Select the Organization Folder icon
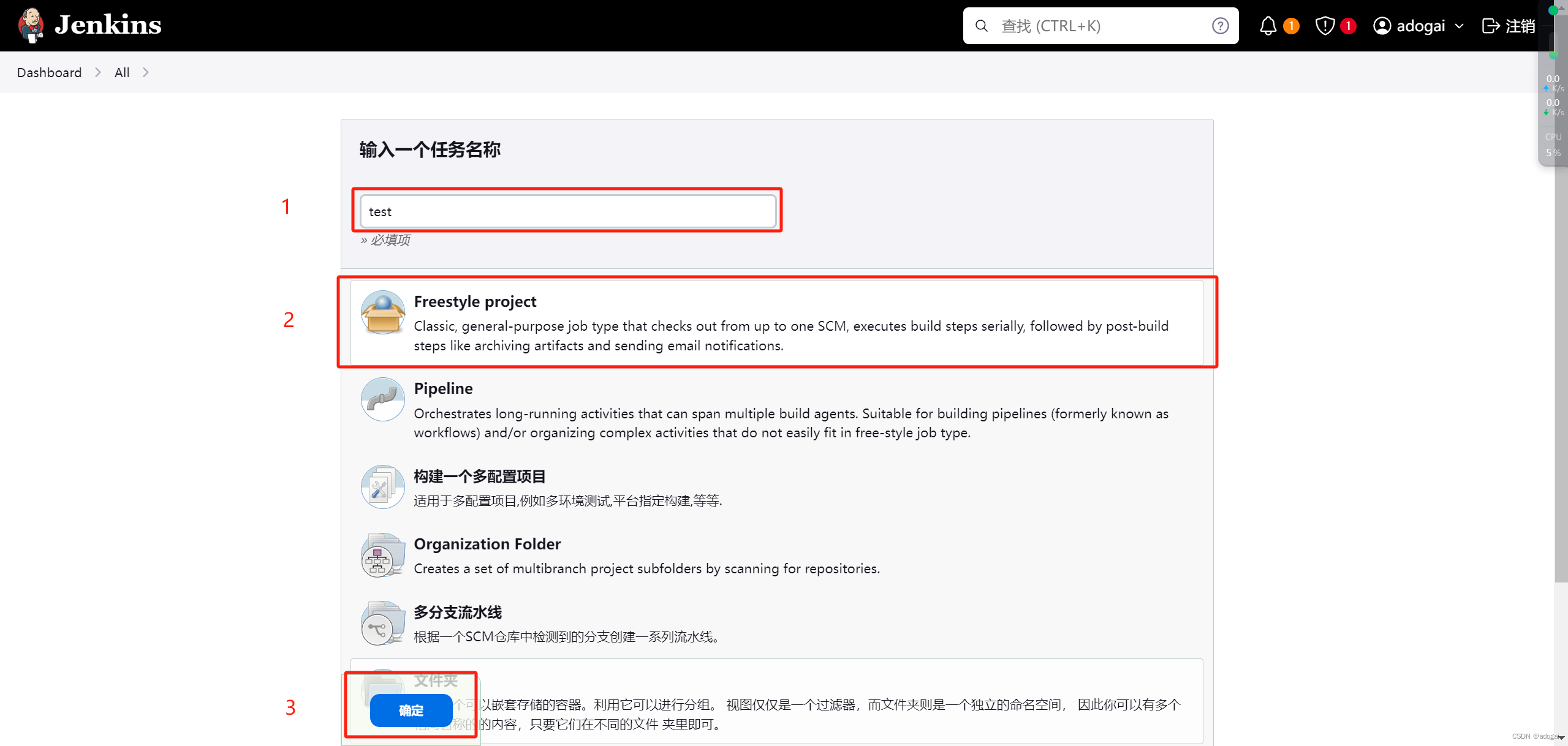The image size is (1568, 746). tap(382, 555)
